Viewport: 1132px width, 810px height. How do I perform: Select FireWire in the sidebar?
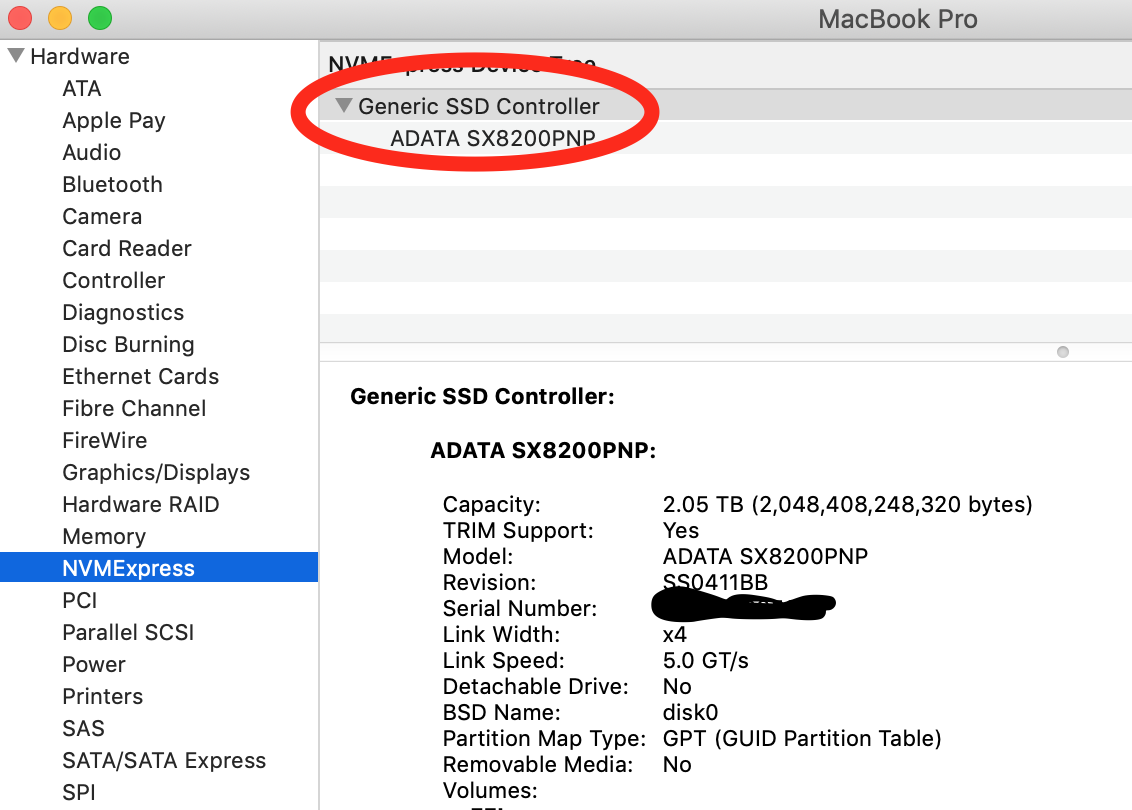click(105, 440)
